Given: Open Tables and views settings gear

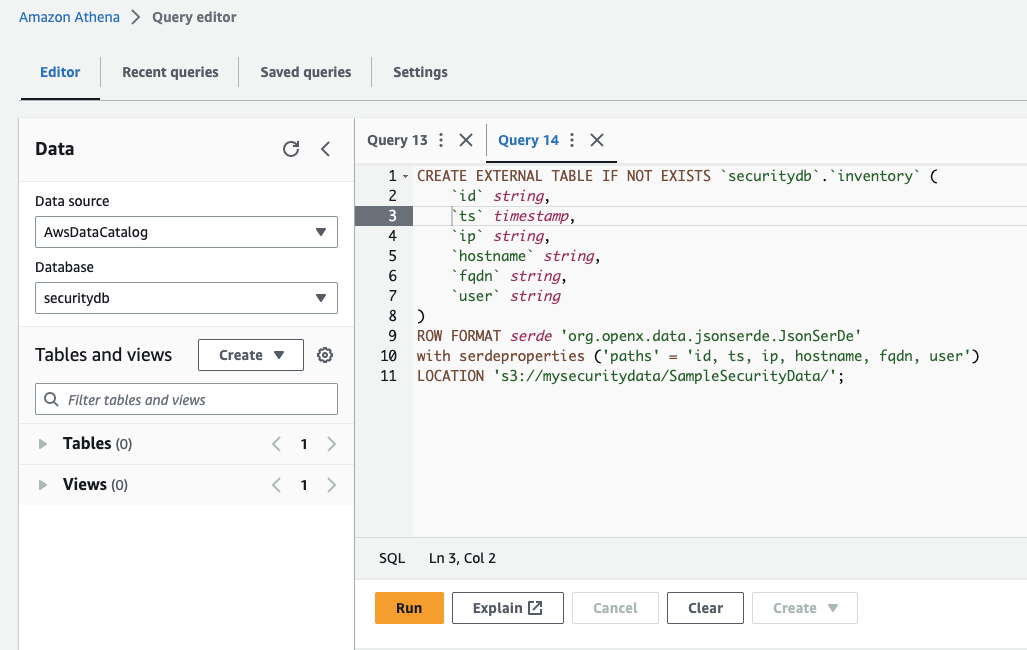Looking at the screenshot, I should [x=325, y=355].
